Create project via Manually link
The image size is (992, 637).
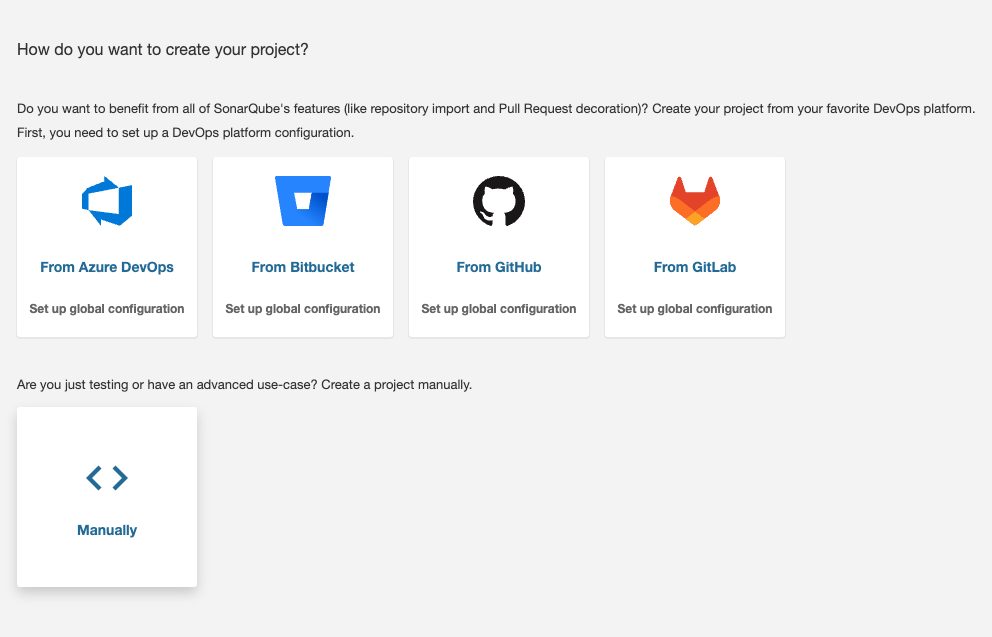tap(107, 530)
